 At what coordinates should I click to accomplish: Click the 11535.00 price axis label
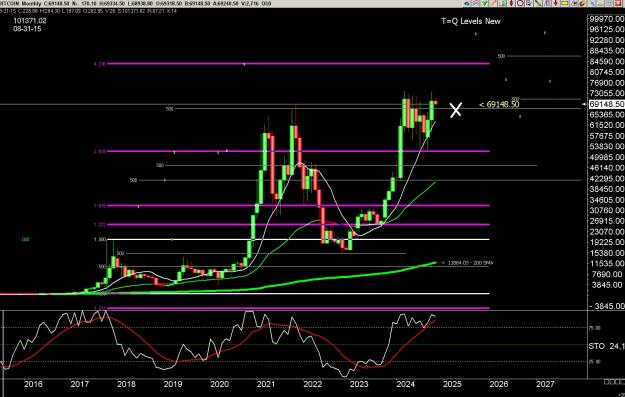tap(607, 263)
